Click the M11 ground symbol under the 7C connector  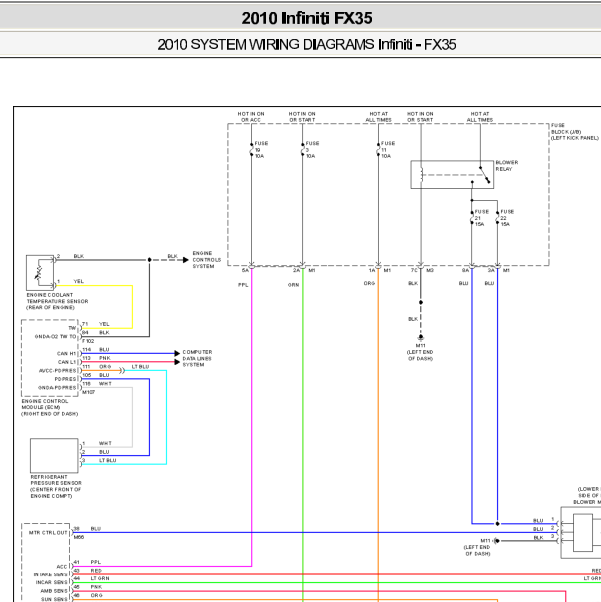pos(421,337)
